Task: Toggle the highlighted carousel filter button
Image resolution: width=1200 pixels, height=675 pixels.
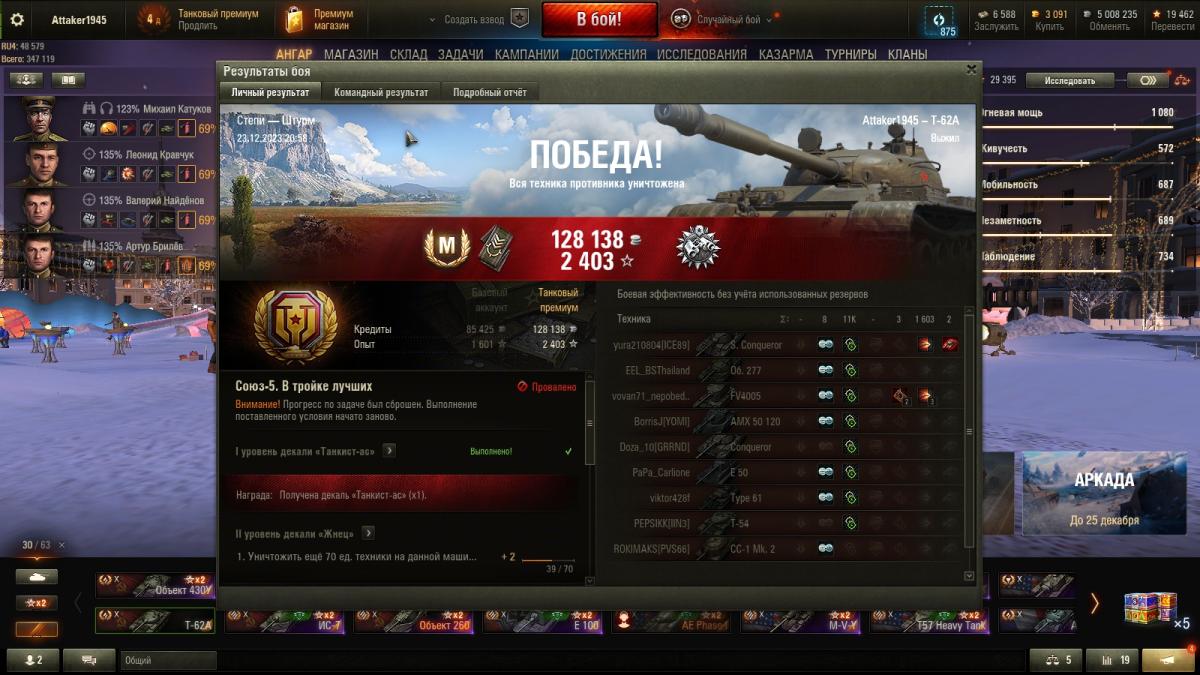Action: click(x=37, y=630)
